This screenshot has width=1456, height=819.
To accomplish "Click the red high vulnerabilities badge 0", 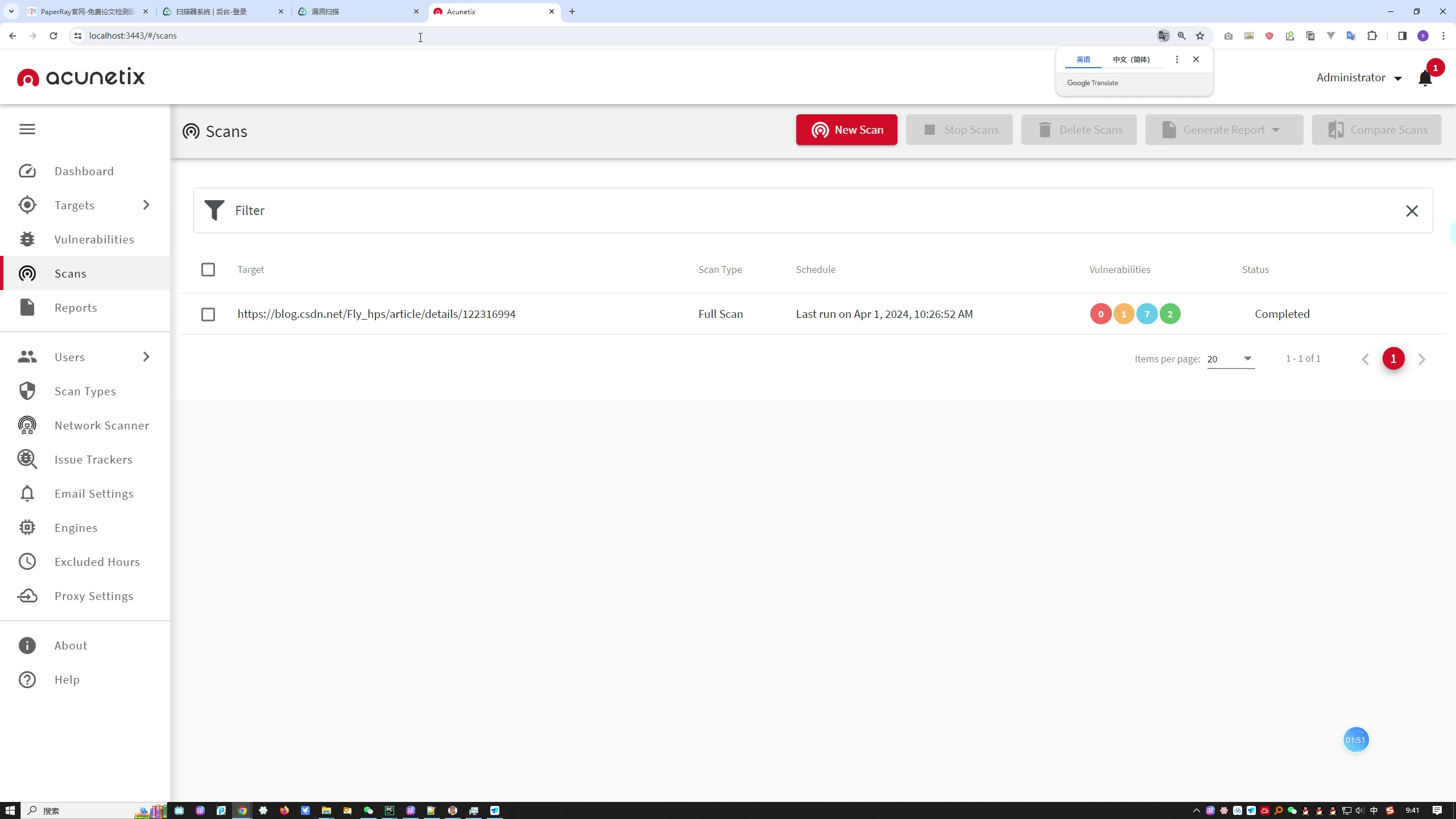I will click(x=1101, y=314).
